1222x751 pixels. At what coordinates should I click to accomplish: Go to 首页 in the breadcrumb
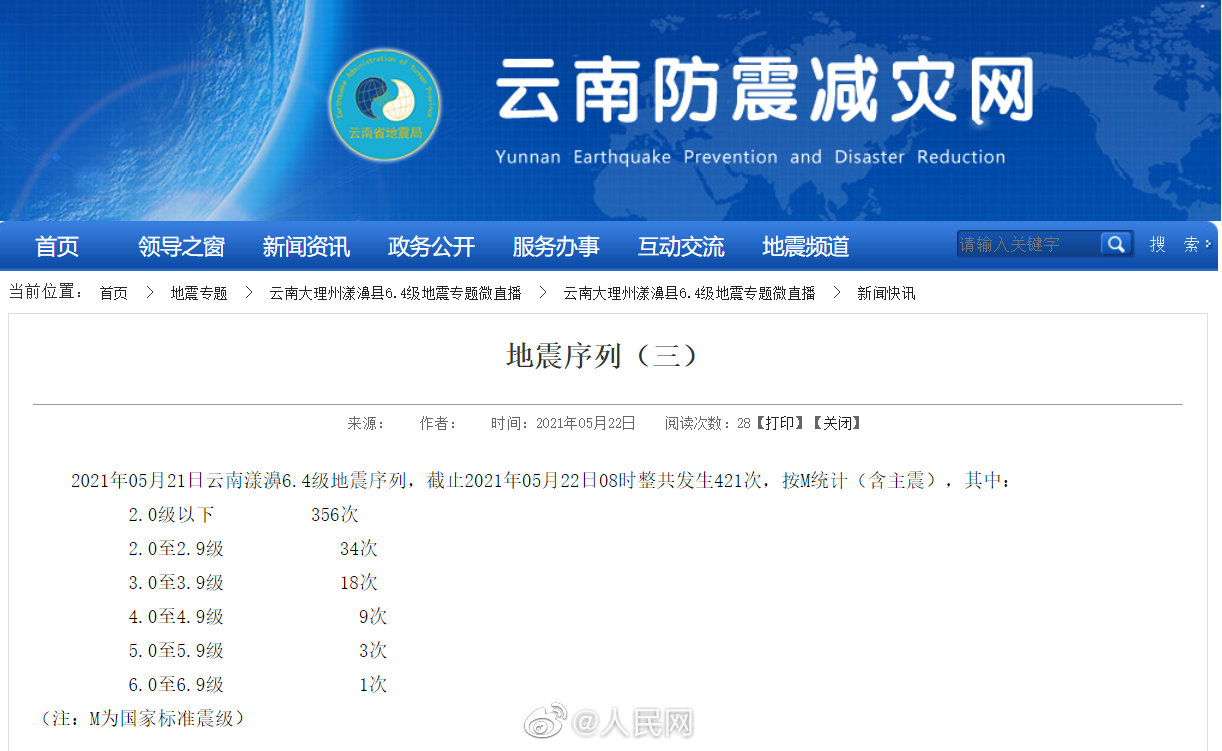[x=114, y=293]
